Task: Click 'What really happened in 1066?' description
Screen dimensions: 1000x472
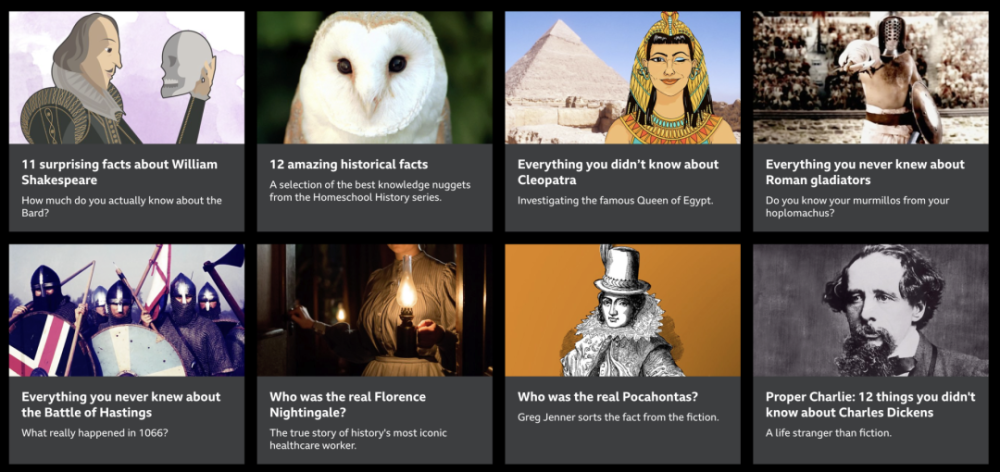Action: click(x=95, y=432)
